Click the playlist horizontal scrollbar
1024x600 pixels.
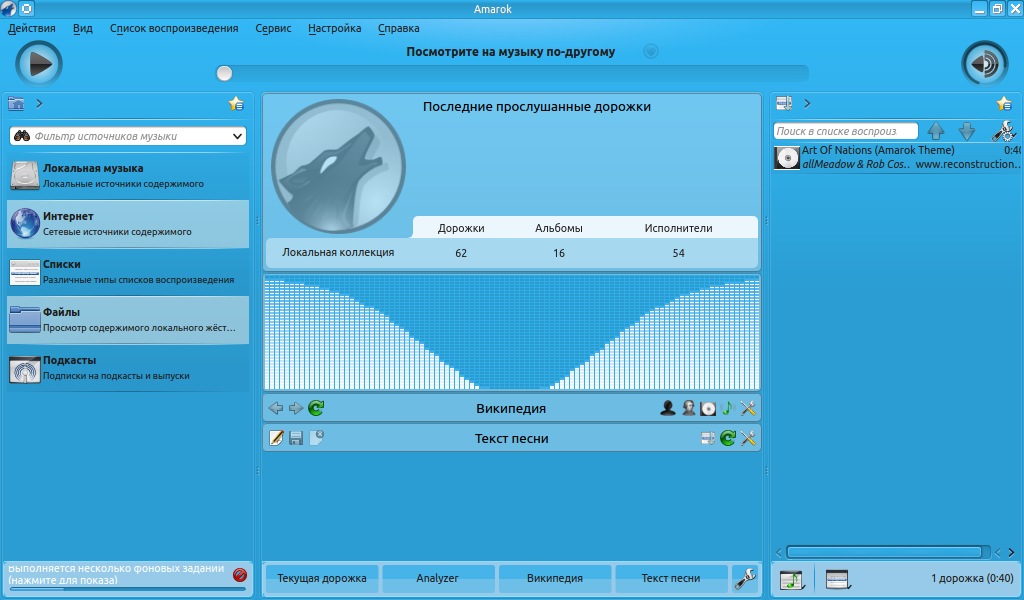pos(884,552)
